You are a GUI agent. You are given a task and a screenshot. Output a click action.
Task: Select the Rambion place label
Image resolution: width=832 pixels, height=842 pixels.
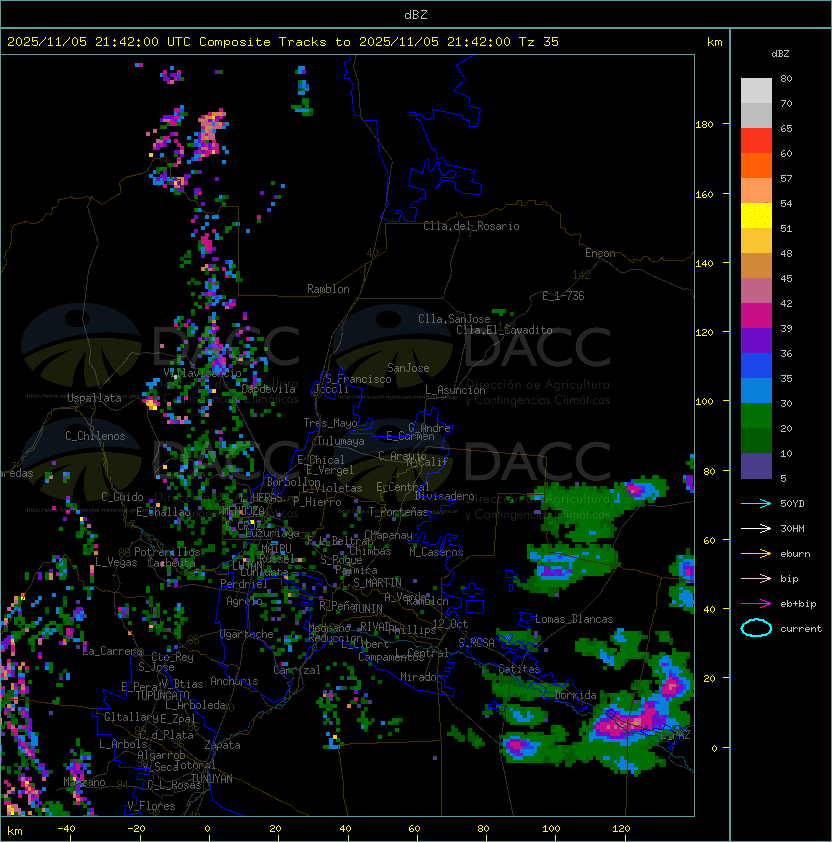[328, 289]
